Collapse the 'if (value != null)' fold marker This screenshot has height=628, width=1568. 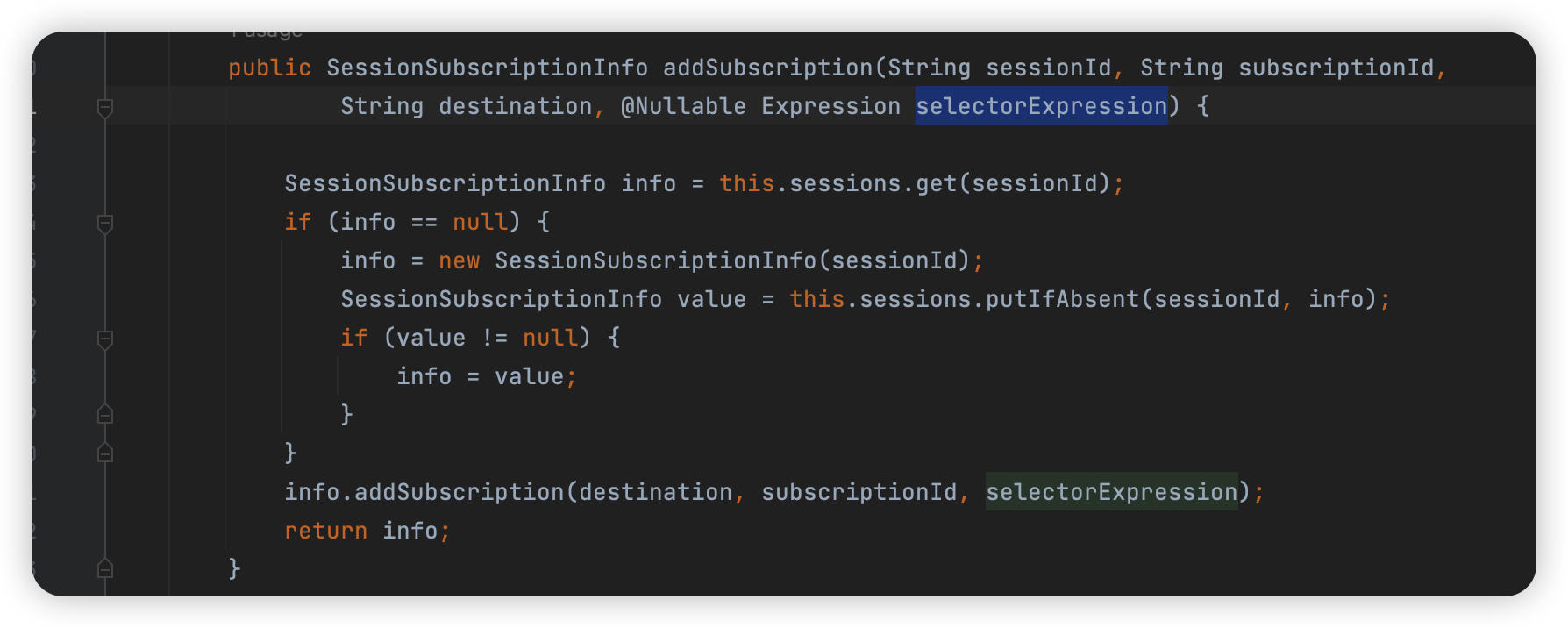[x=105, y=339]
